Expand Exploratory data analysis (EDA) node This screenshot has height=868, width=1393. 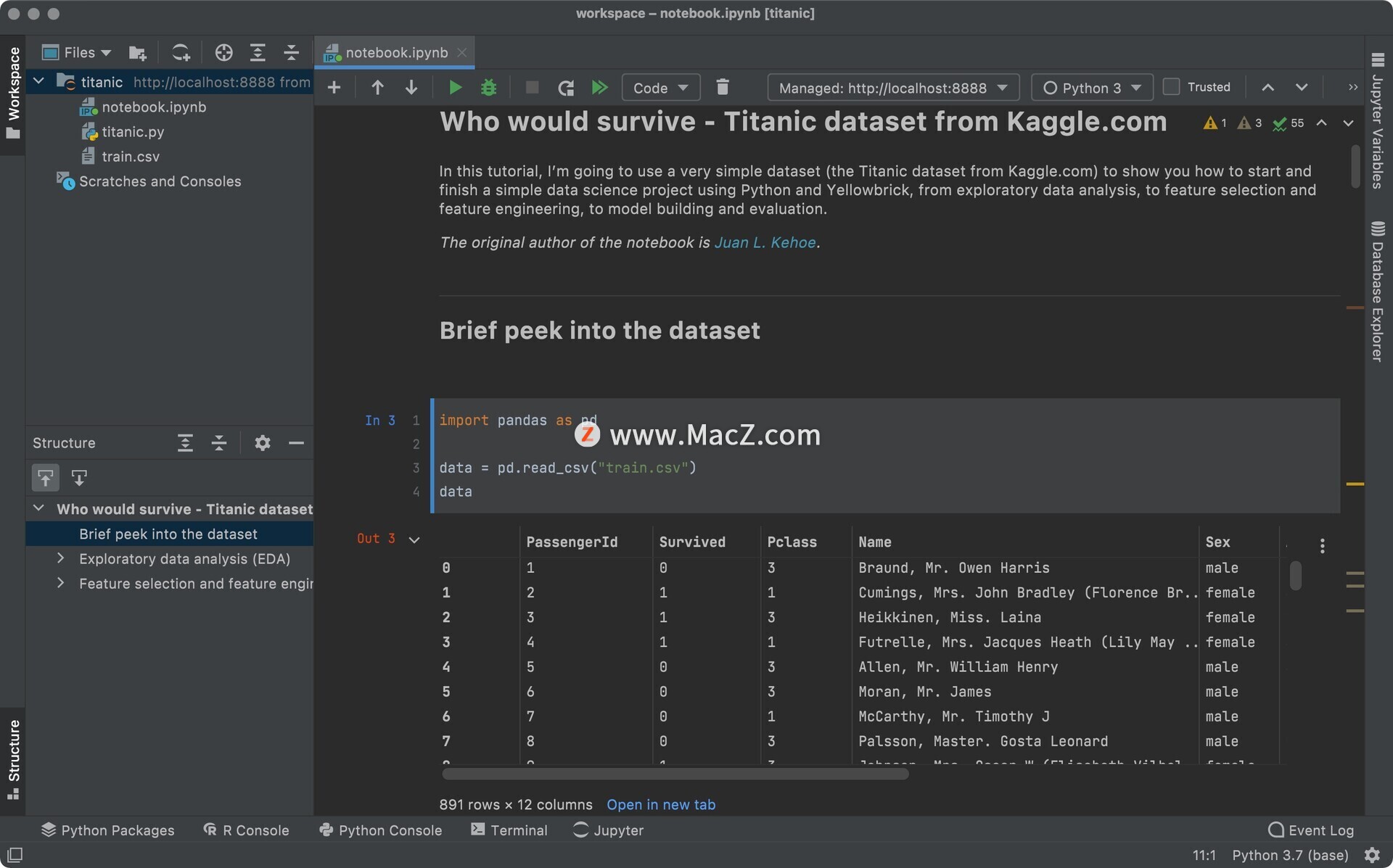(x=61, y=558)
